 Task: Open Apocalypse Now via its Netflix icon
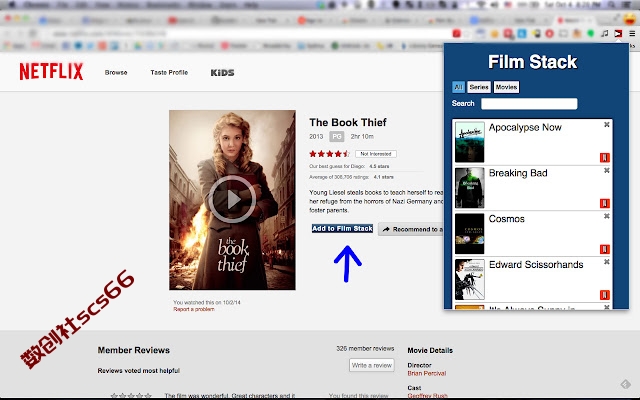pos(604,158)
